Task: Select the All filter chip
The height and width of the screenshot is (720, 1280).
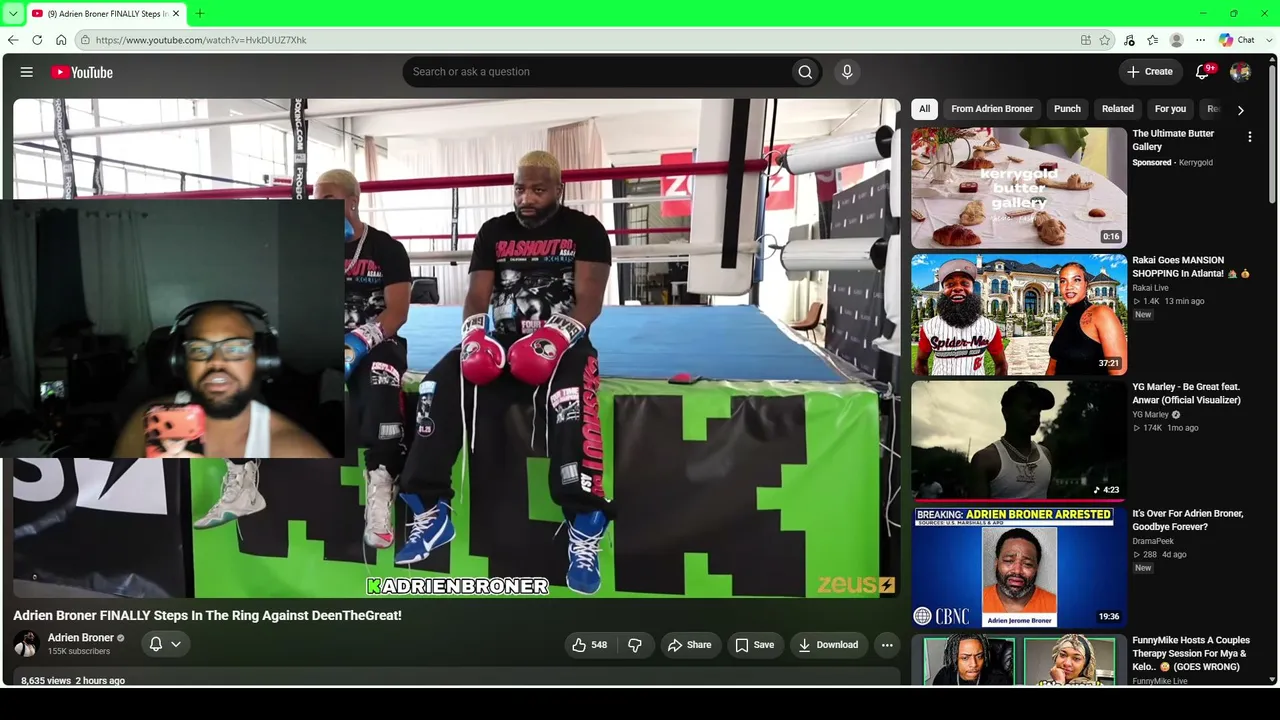Action: pos(925,109)
